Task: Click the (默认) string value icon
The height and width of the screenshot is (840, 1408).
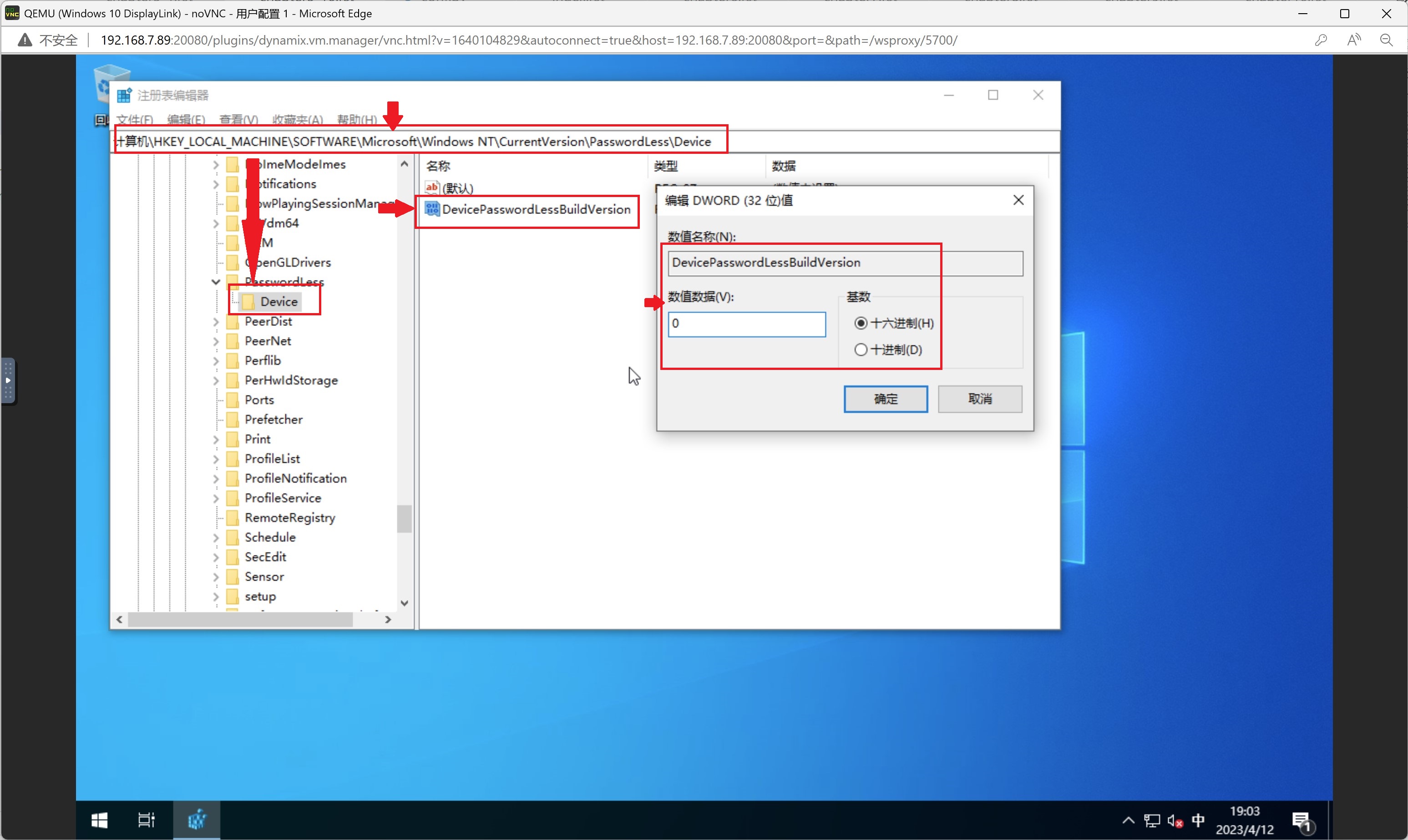Action: point(432,187)
